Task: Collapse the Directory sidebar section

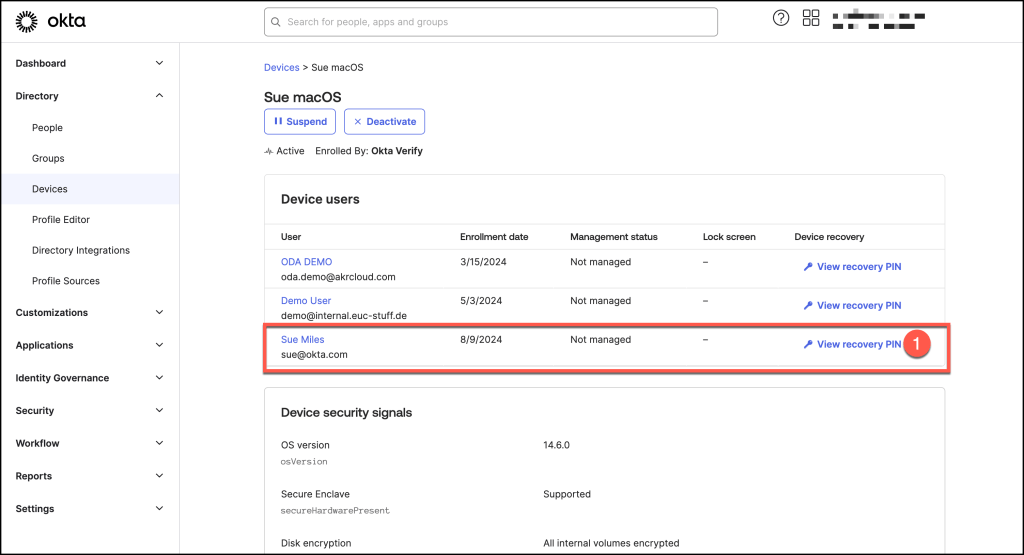Action: tap(159, 96)
